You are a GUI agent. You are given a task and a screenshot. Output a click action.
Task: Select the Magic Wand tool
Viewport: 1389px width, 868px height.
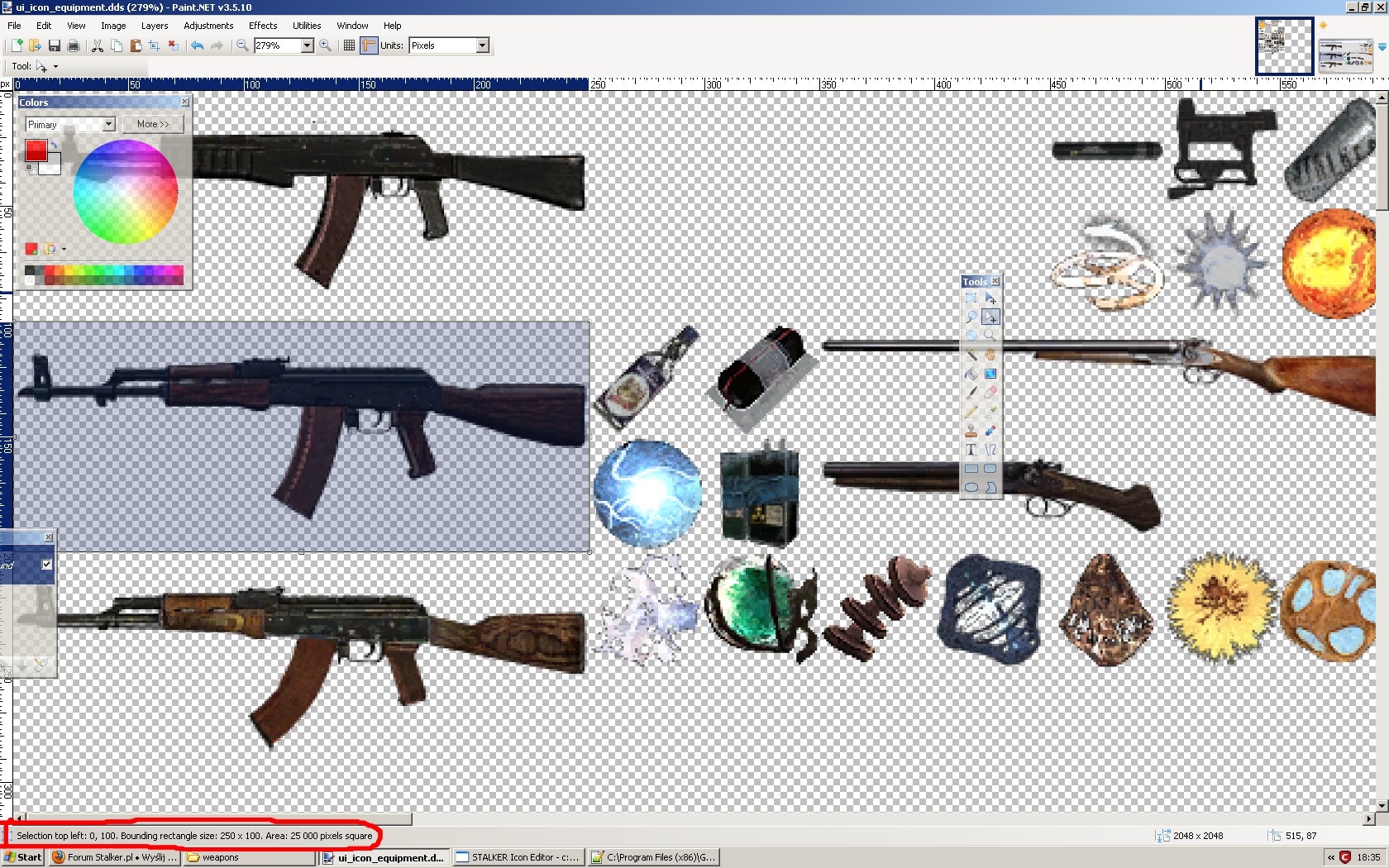click(x=971, y=355)
